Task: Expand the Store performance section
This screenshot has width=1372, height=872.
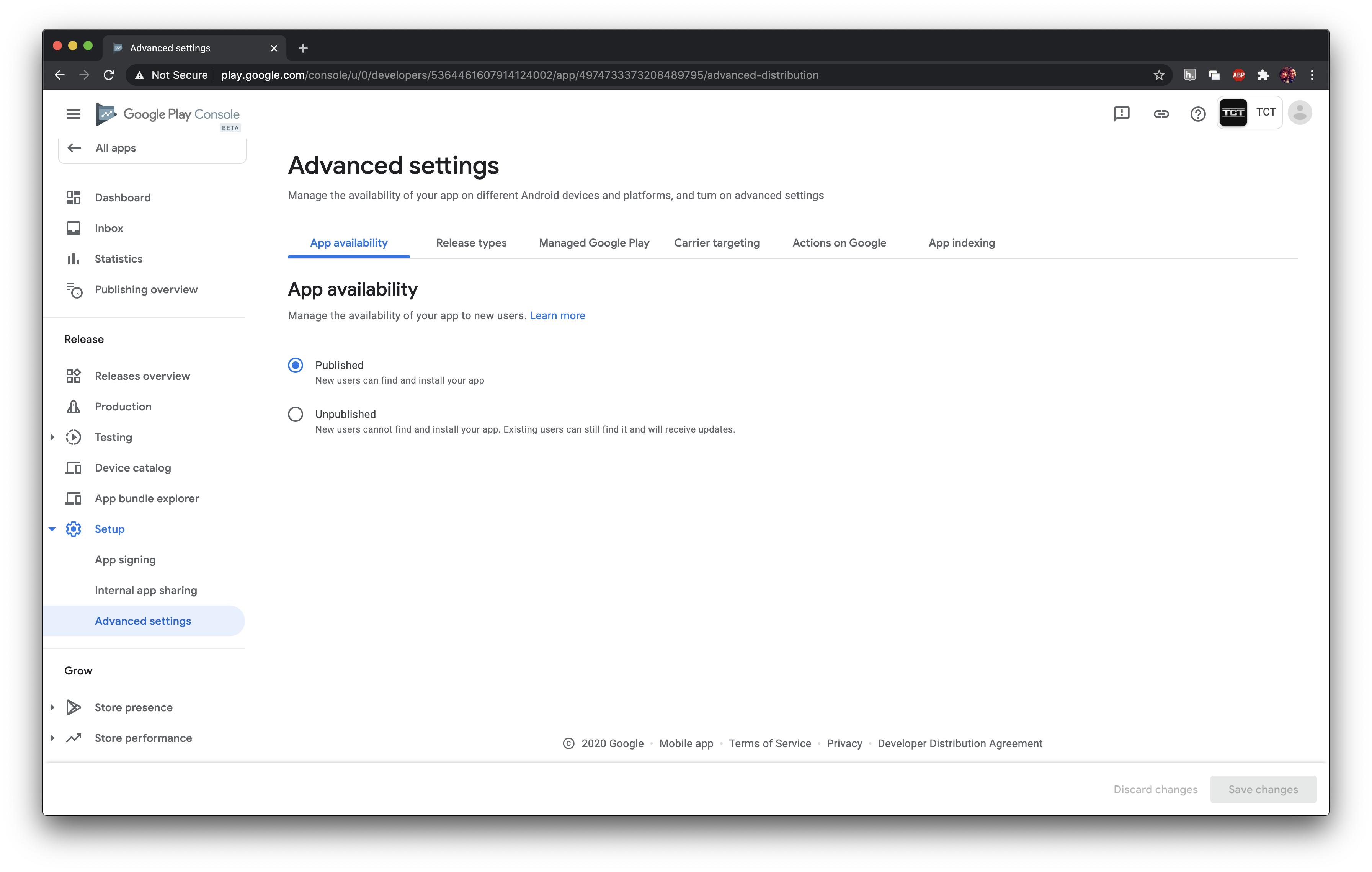Action: tap(52, 738)
